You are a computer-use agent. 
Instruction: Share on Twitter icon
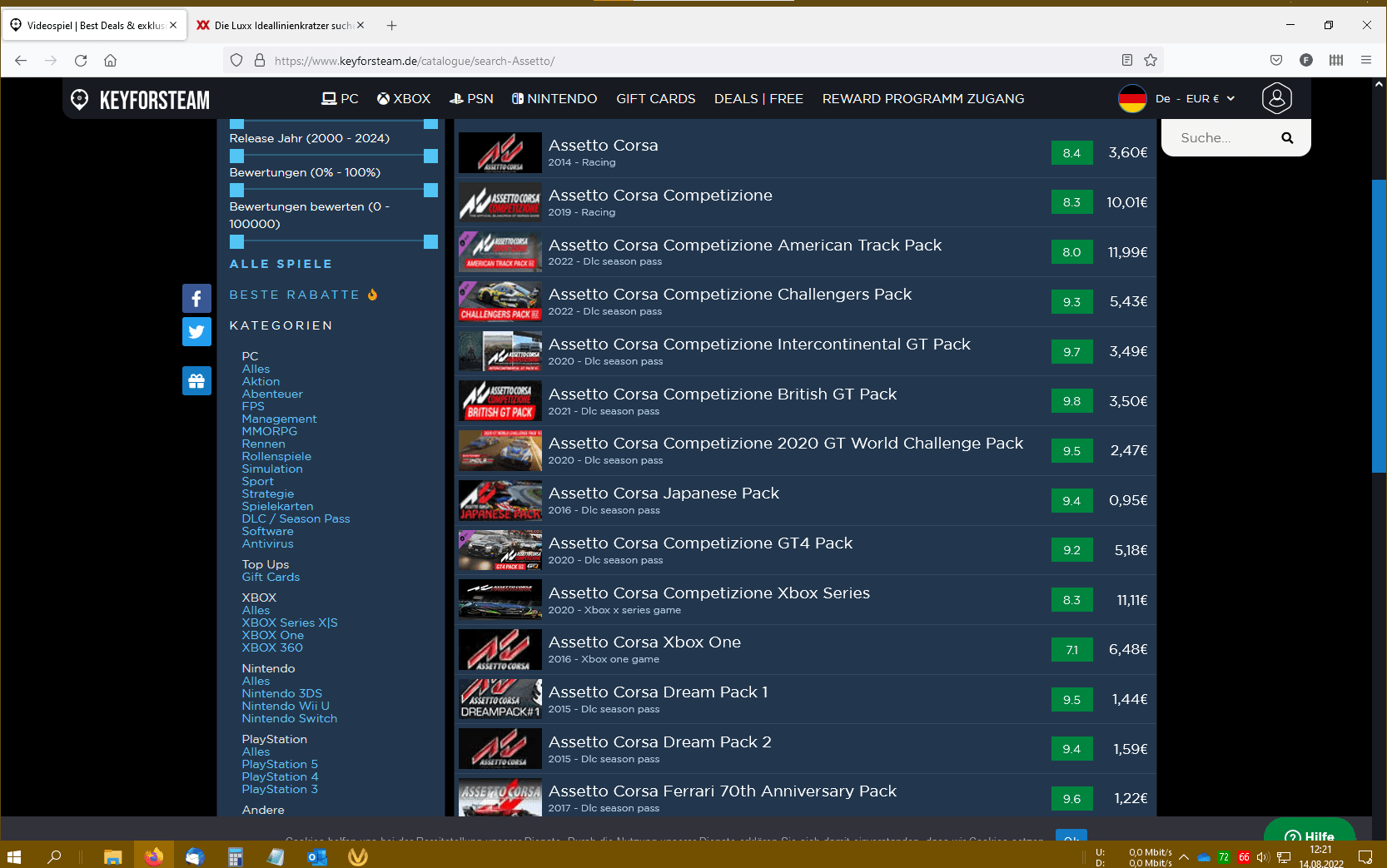click(196, 331)
